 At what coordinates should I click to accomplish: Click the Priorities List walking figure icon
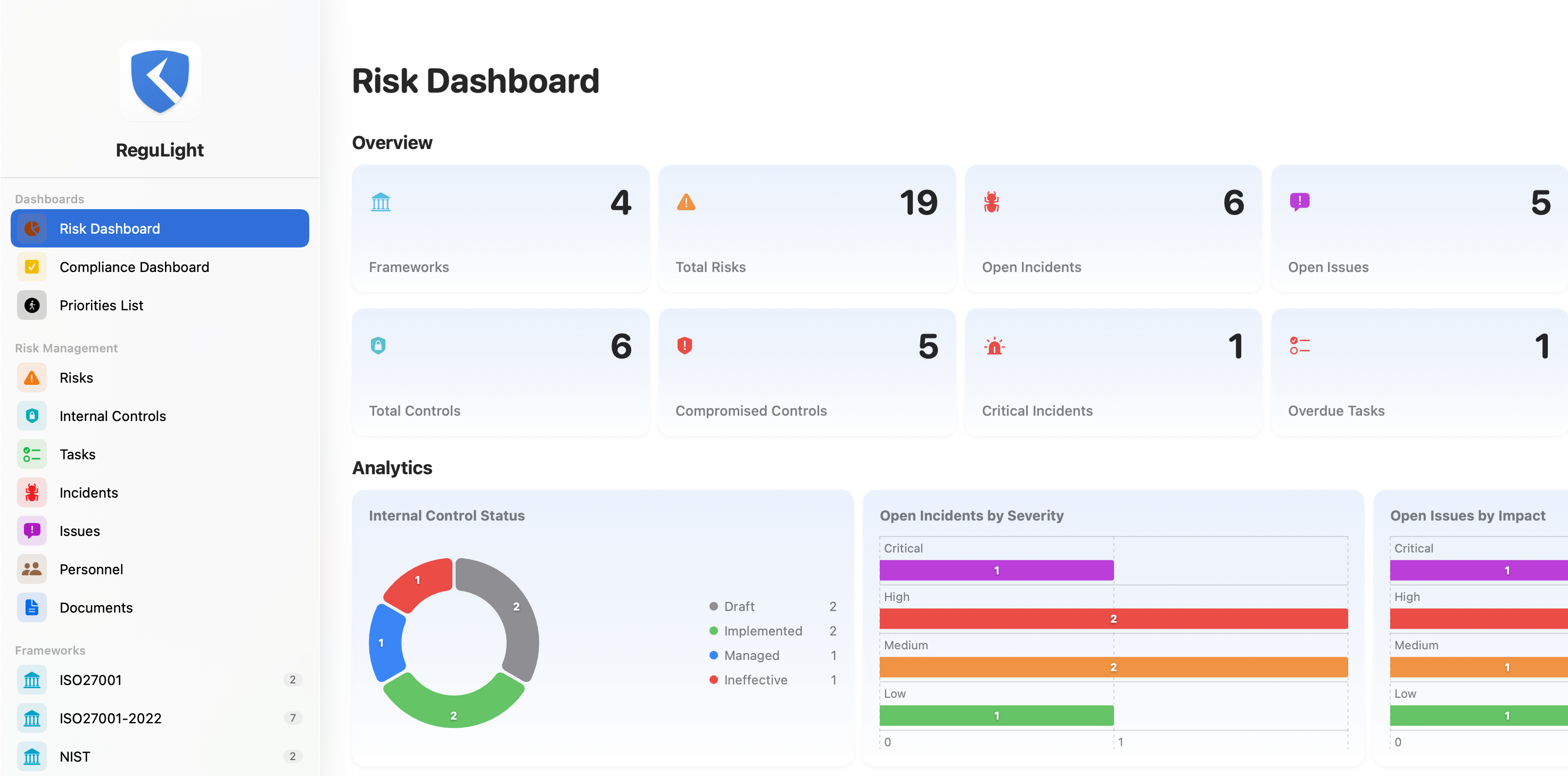[x=31, y=306]
